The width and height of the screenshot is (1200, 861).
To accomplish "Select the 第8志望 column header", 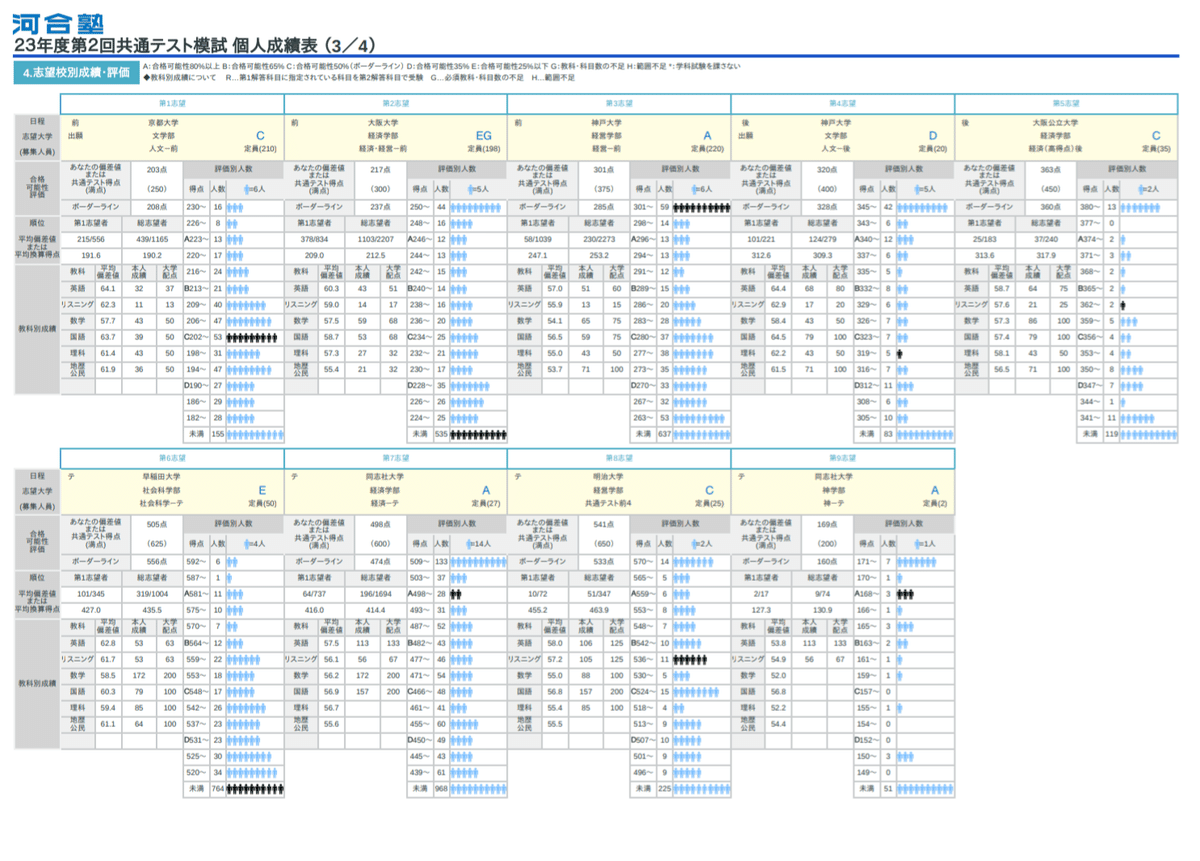I will 620,458.
